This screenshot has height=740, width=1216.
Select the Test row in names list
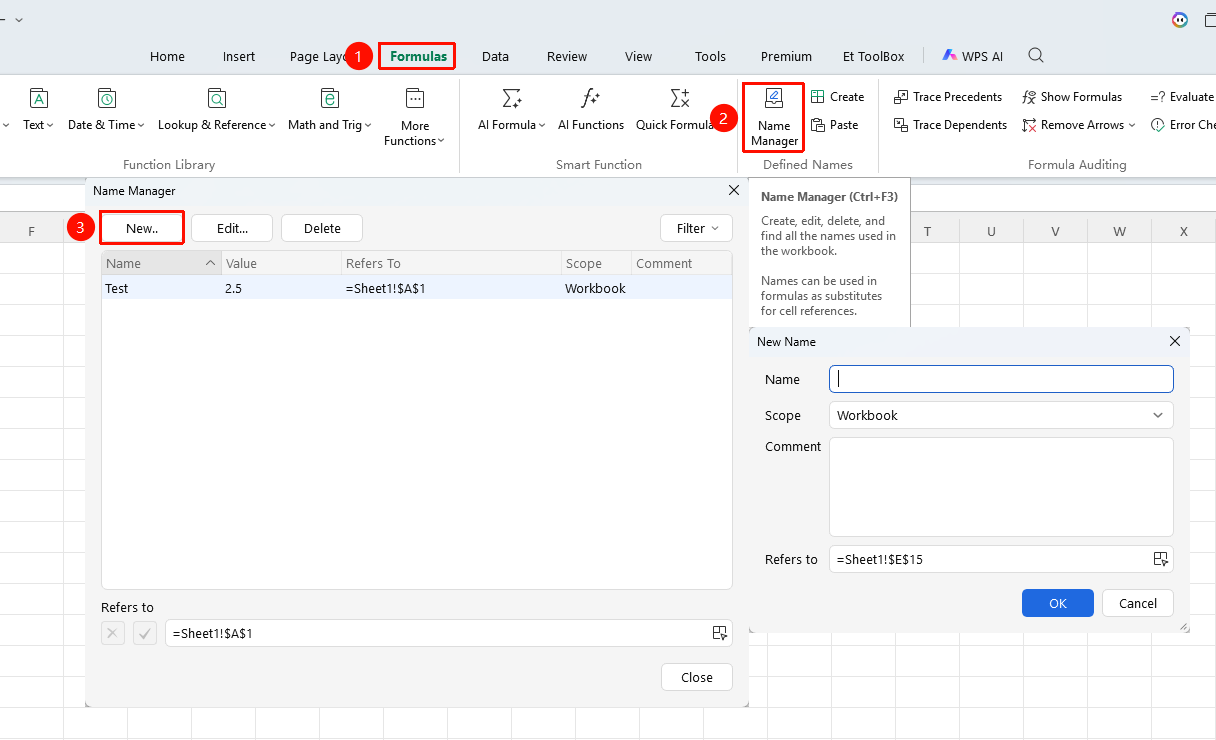tap(417, 288)
